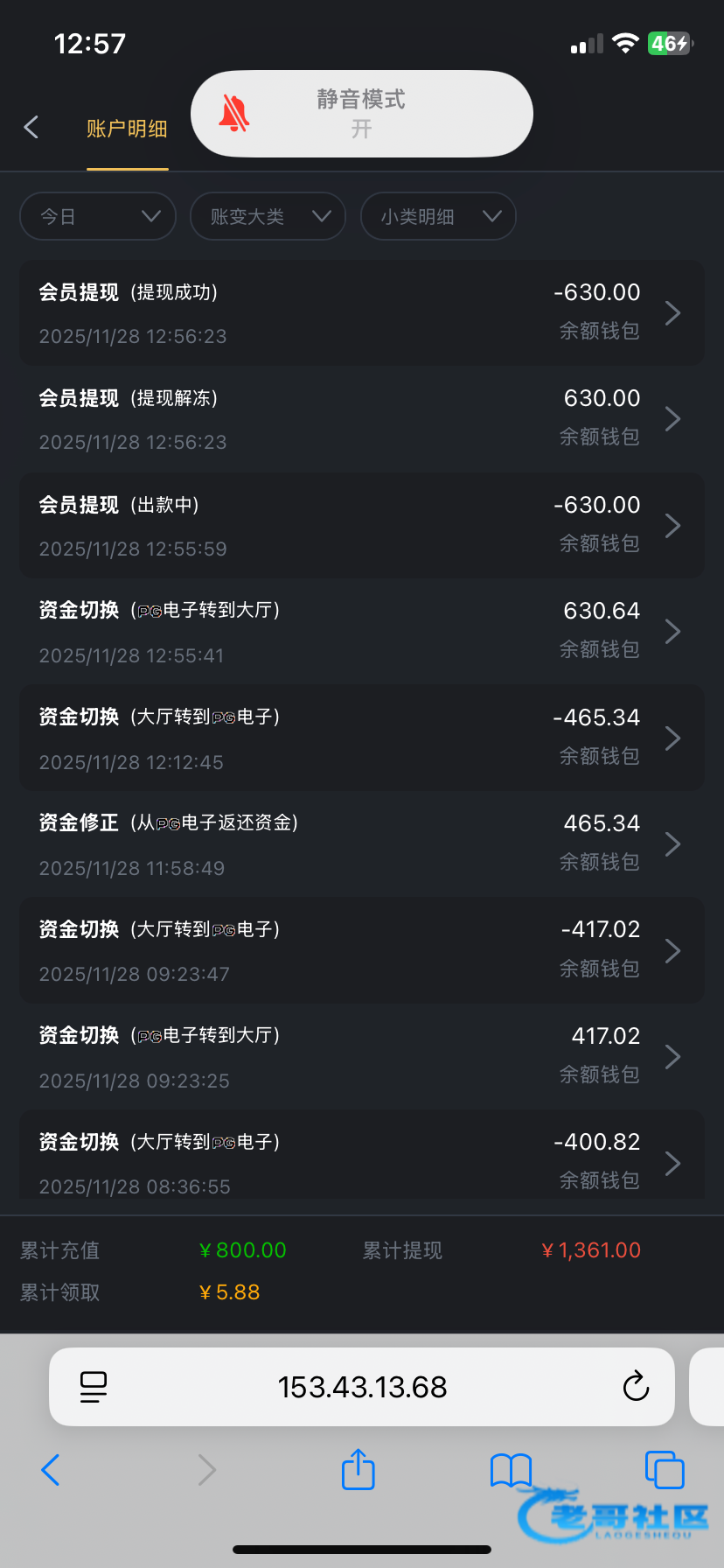Tap the 静音模式 notification banner
The height and width of the screenshot is (1568, 724).
(x=361, y=114)
